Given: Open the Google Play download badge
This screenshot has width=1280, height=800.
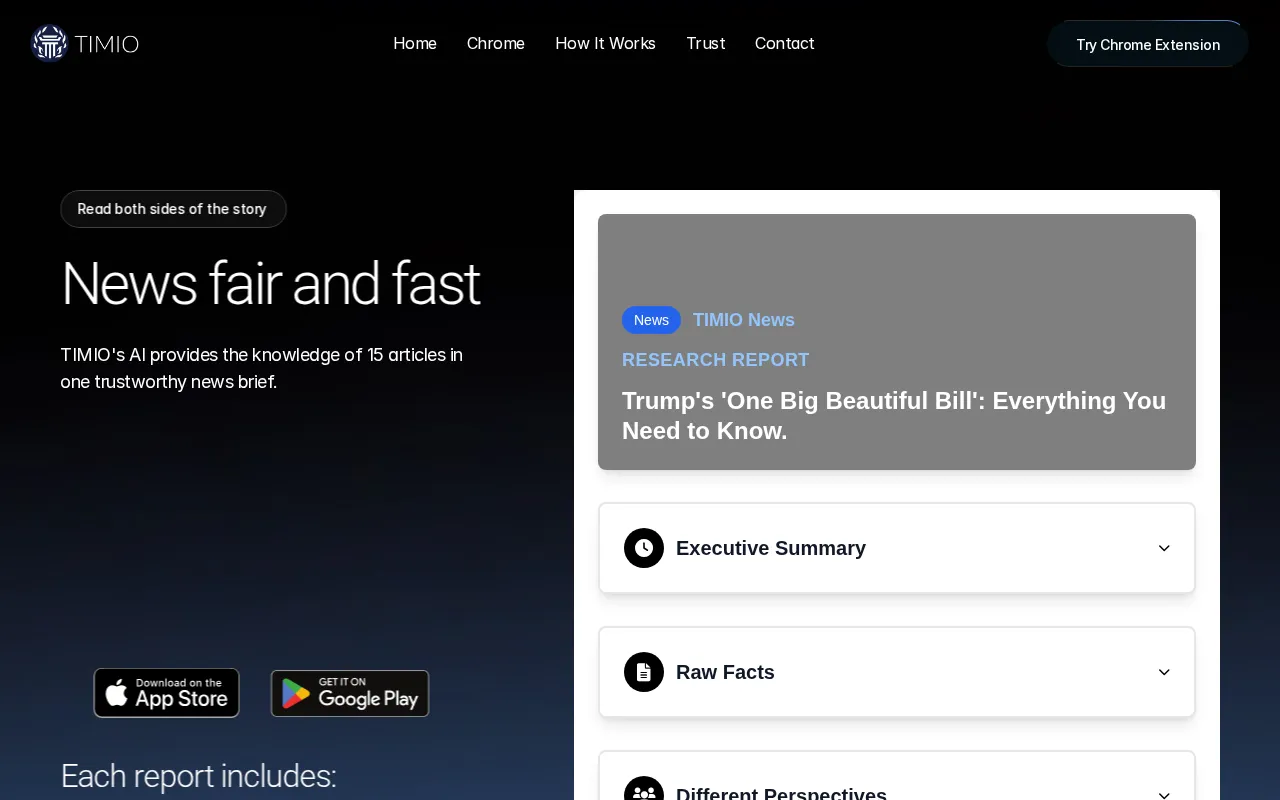Looking at the screenshot, I should click(350, 693).
